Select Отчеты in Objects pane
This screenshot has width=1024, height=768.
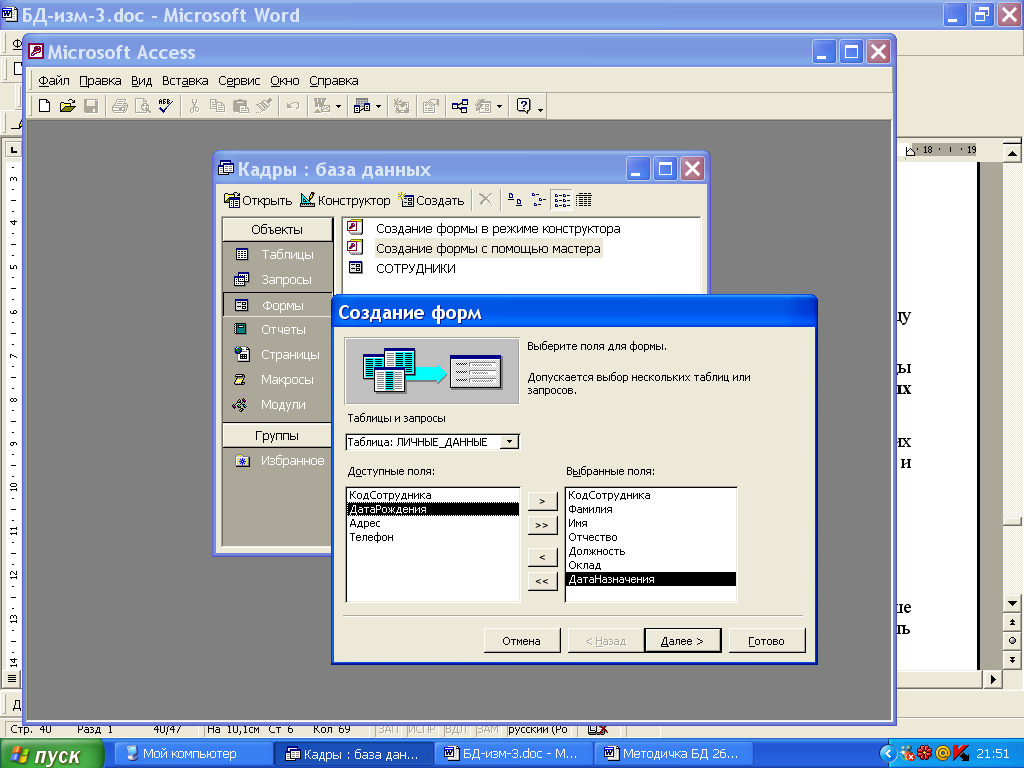click(278, 330)
